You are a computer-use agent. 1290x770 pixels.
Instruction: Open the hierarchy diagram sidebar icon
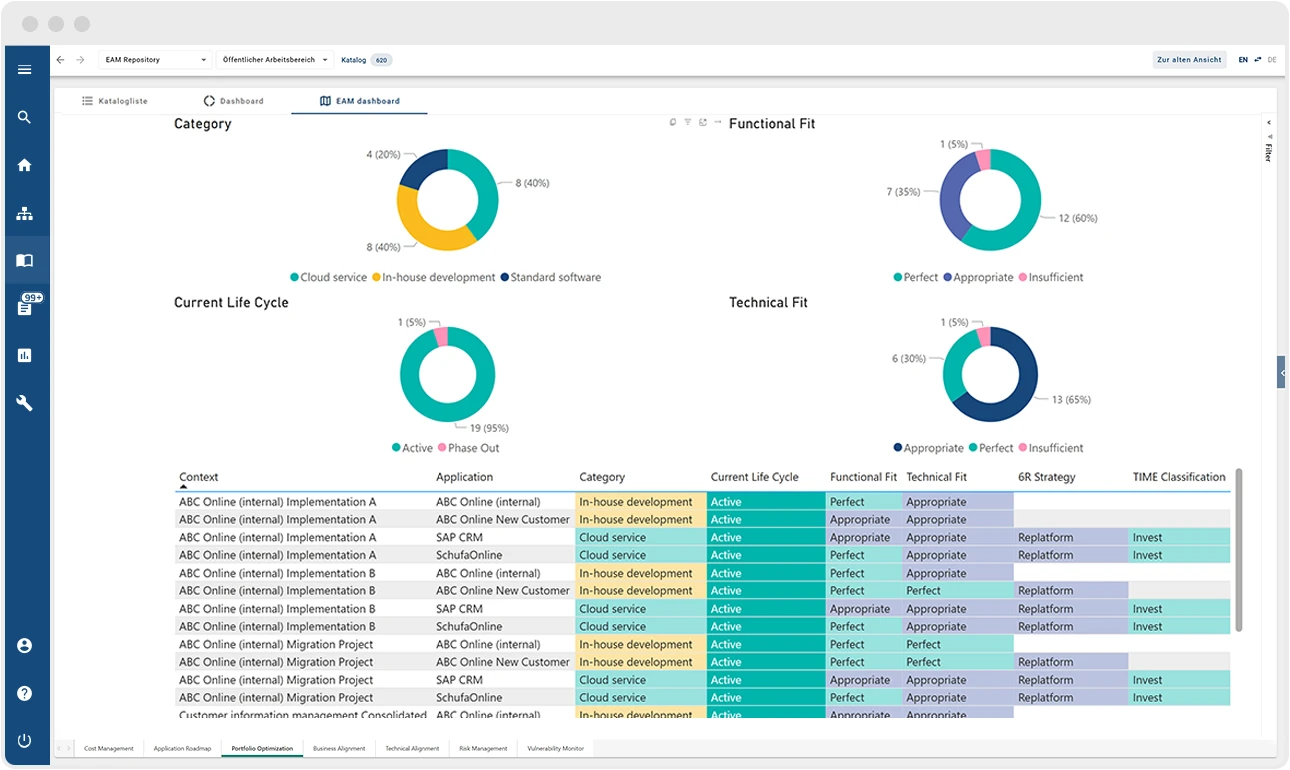point(25,213)
